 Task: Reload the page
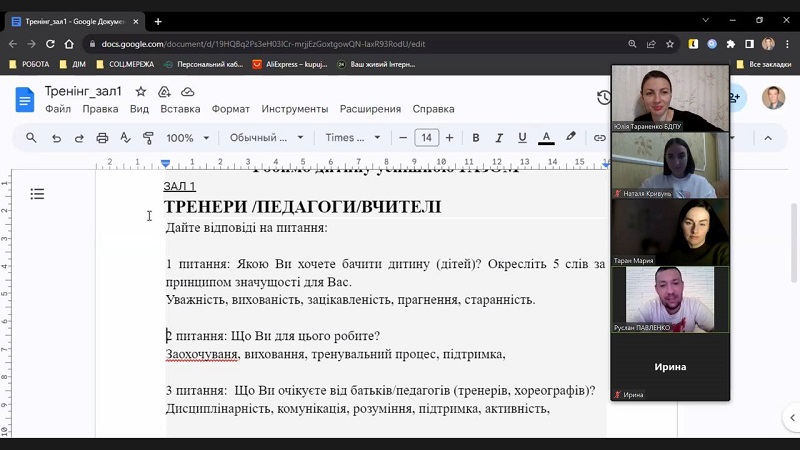click(x=50, y=44)
